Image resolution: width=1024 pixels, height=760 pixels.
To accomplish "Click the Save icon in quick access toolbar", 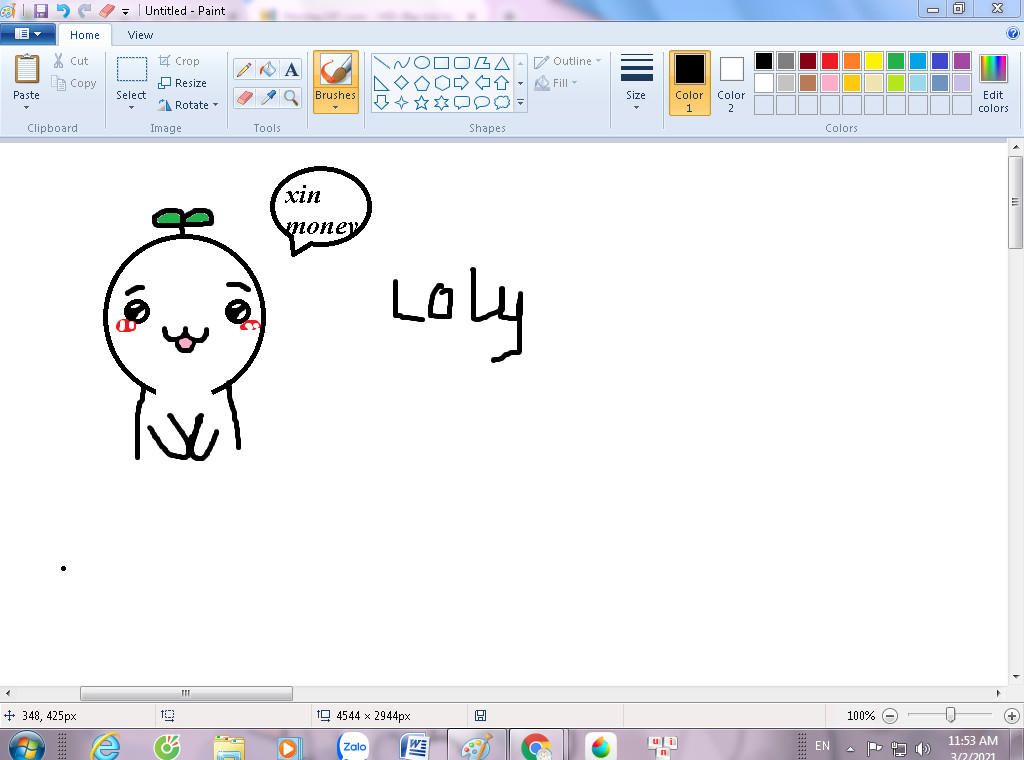I will click(40, 10).
